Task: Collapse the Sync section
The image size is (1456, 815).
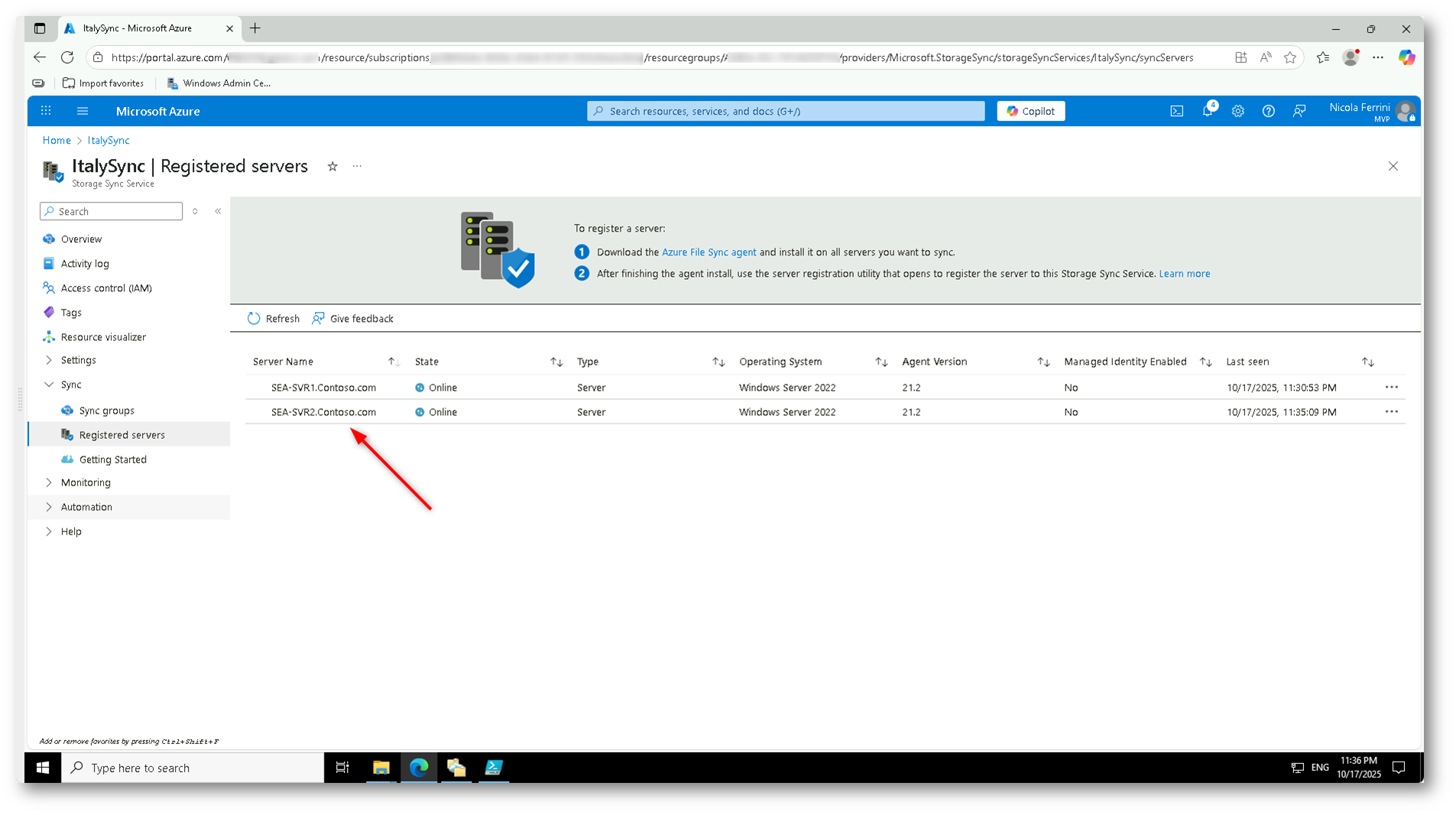Action: [x=49, y=385]
